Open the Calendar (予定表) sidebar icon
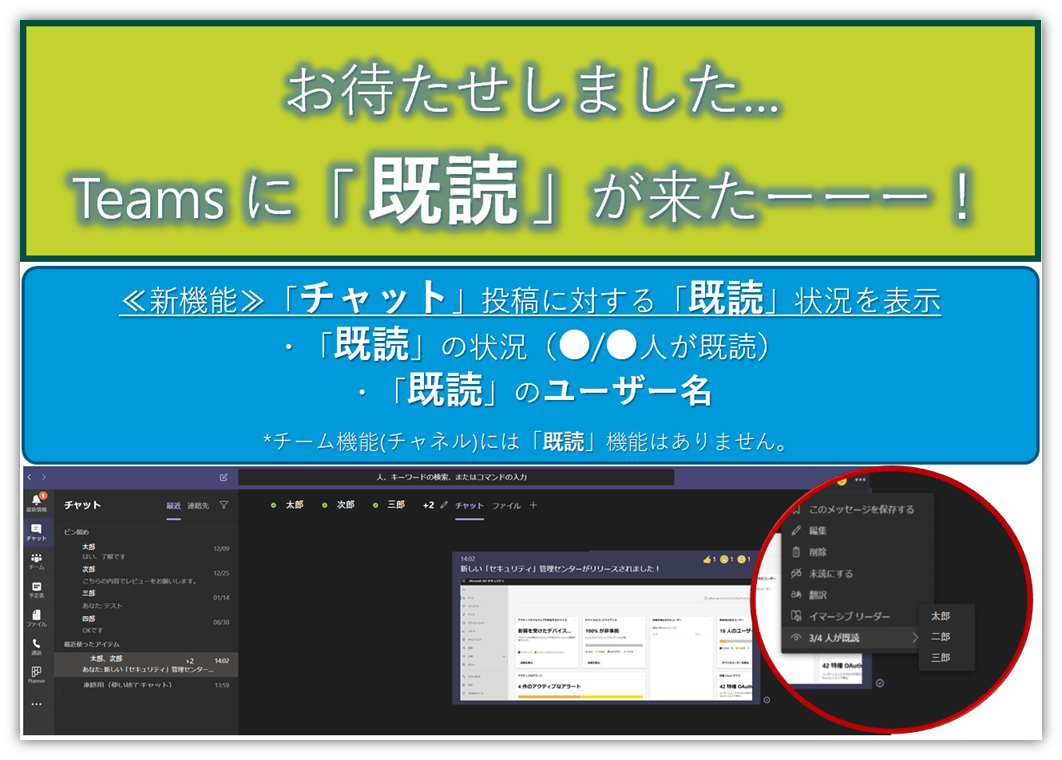This screenshot has height=760, width=1062. [37, 589]
